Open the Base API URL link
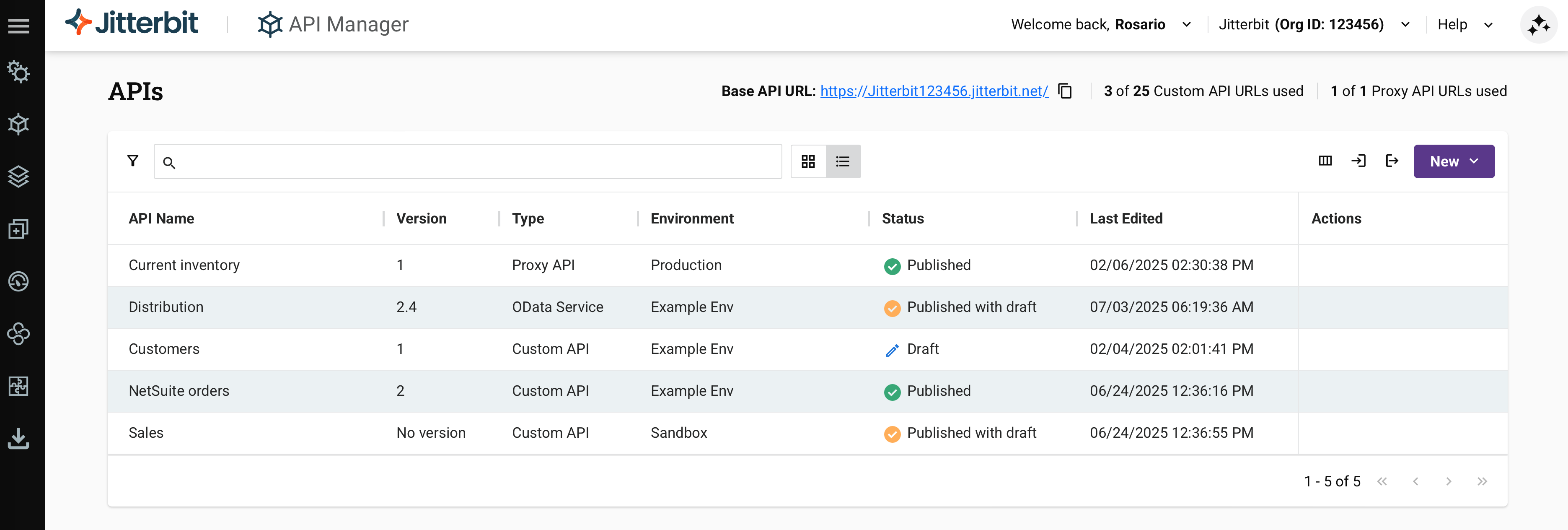 934,91
